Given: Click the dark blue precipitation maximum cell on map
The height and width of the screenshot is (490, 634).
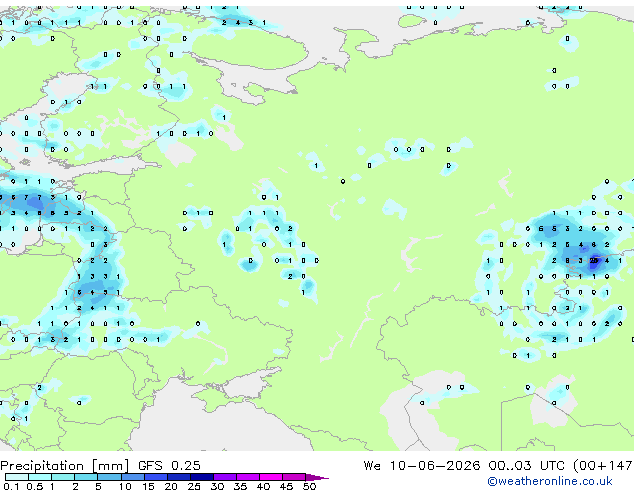Looking at the screenshot, I should tap(594, 263).
